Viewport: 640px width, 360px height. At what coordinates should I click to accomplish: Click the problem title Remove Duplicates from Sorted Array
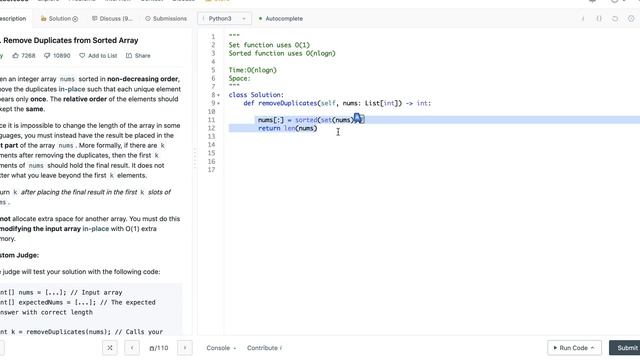pos(71,40)
